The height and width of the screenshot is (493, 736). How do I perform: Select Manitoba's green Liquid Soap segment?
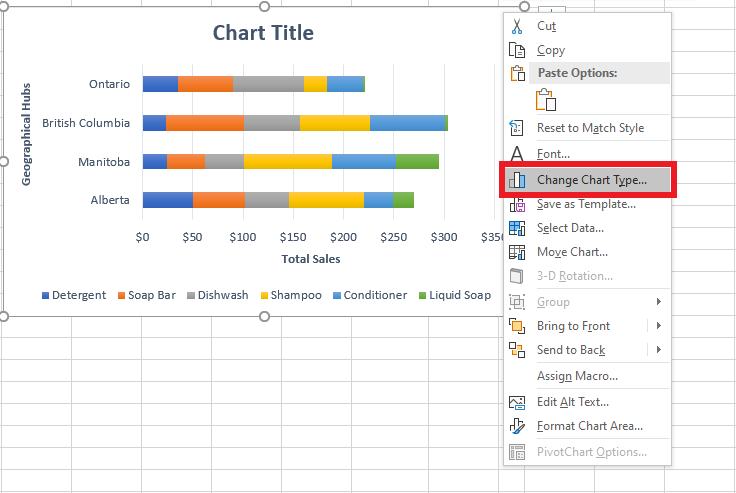(x=417, y=162)
